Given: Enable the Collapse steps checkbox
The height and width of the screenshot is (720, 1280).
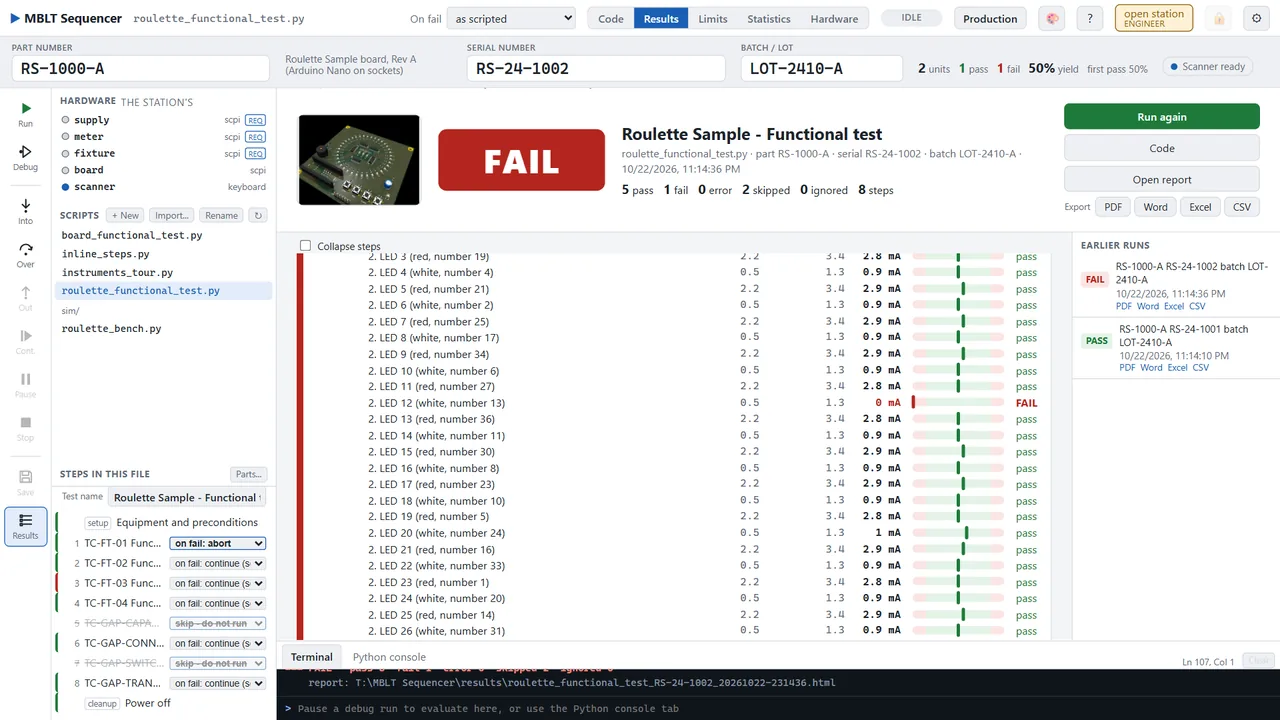Looking at the screenshot, I should pos(306,246).
